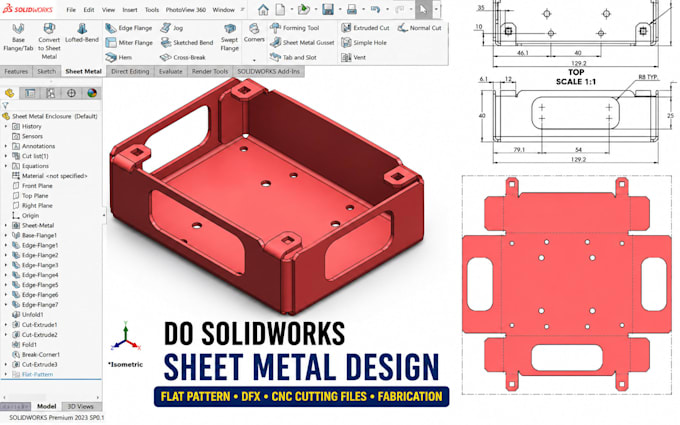
Task: Select the Fold1 feature
Action: click(x=24, y=344)
